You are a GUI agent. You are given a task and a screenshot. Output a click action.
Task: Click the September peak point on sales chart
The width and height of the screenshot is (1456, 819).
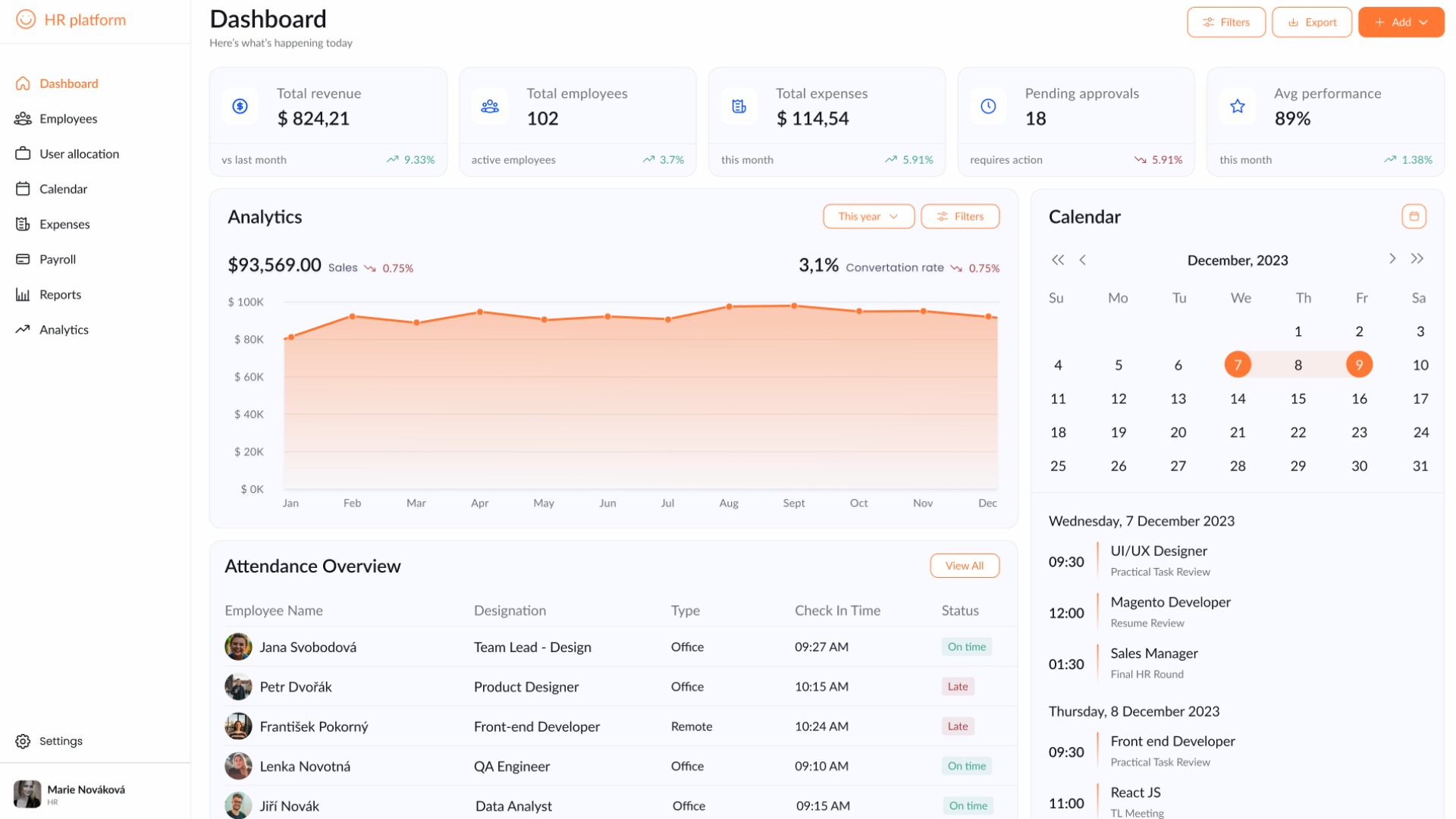coord(793,306)
